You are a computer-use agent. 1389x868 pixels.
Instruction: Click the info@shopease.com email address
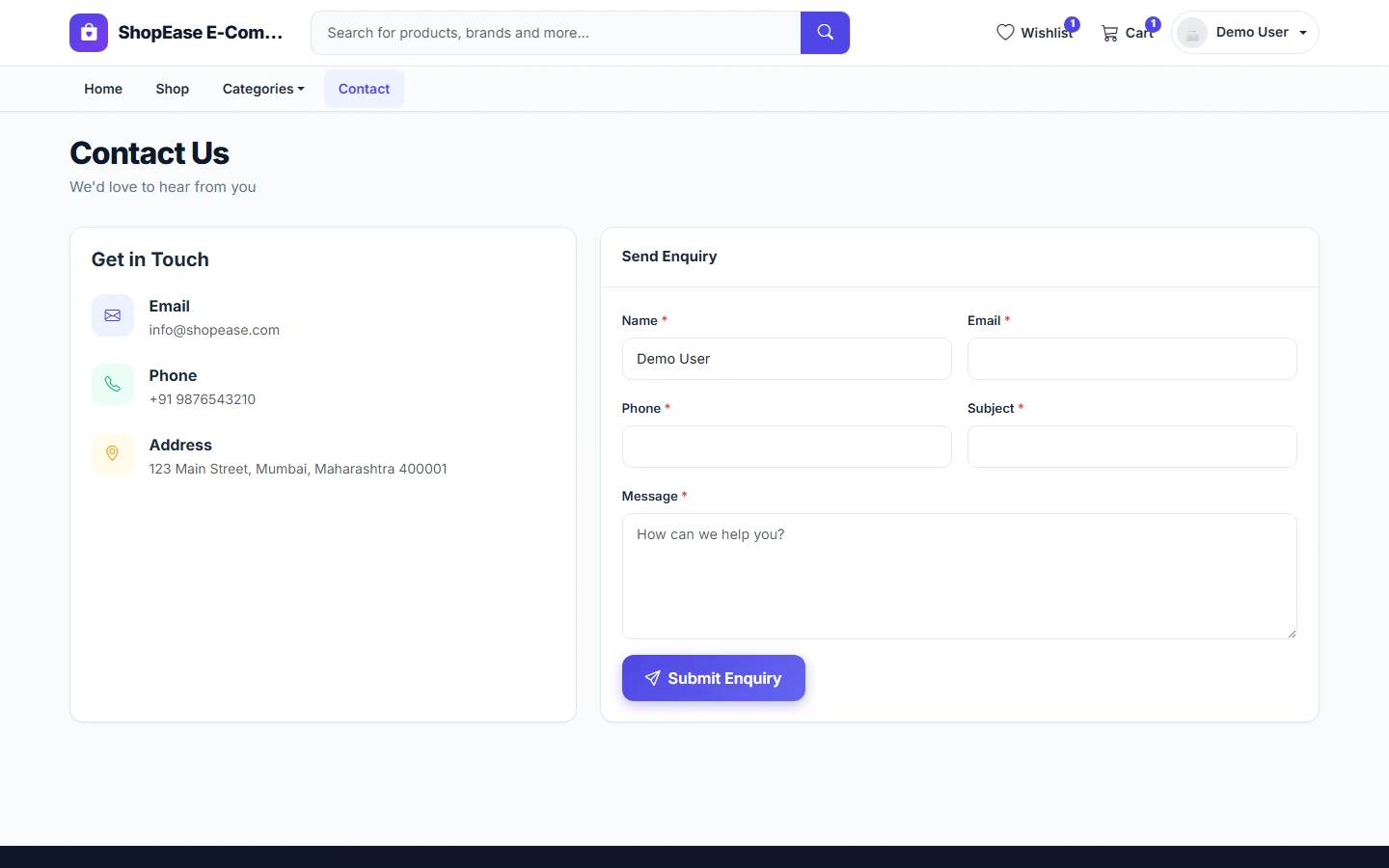click(214, 330)
